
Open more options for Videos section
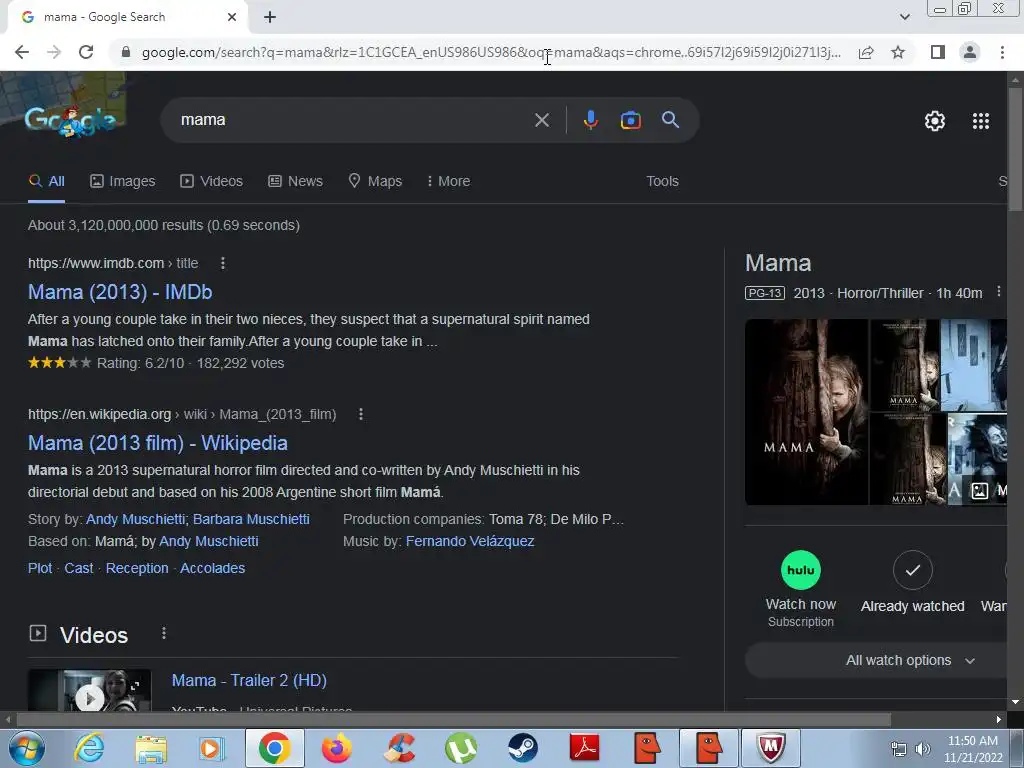pyautogui.click(x=164, y=633)
